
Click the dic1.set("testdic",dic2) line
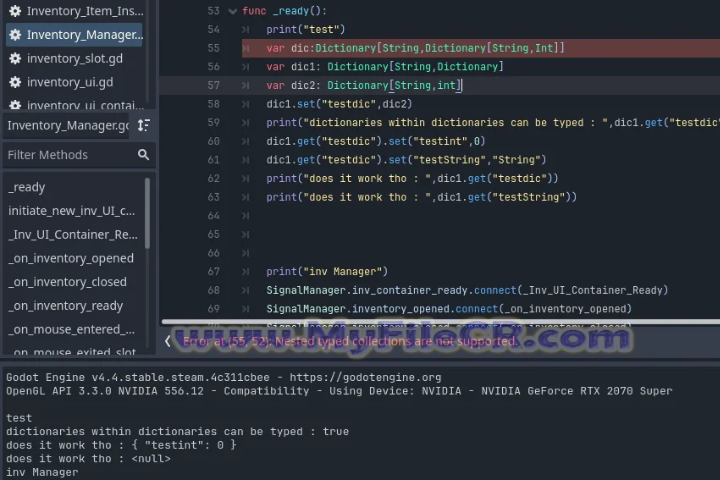(x=339, y=104)
